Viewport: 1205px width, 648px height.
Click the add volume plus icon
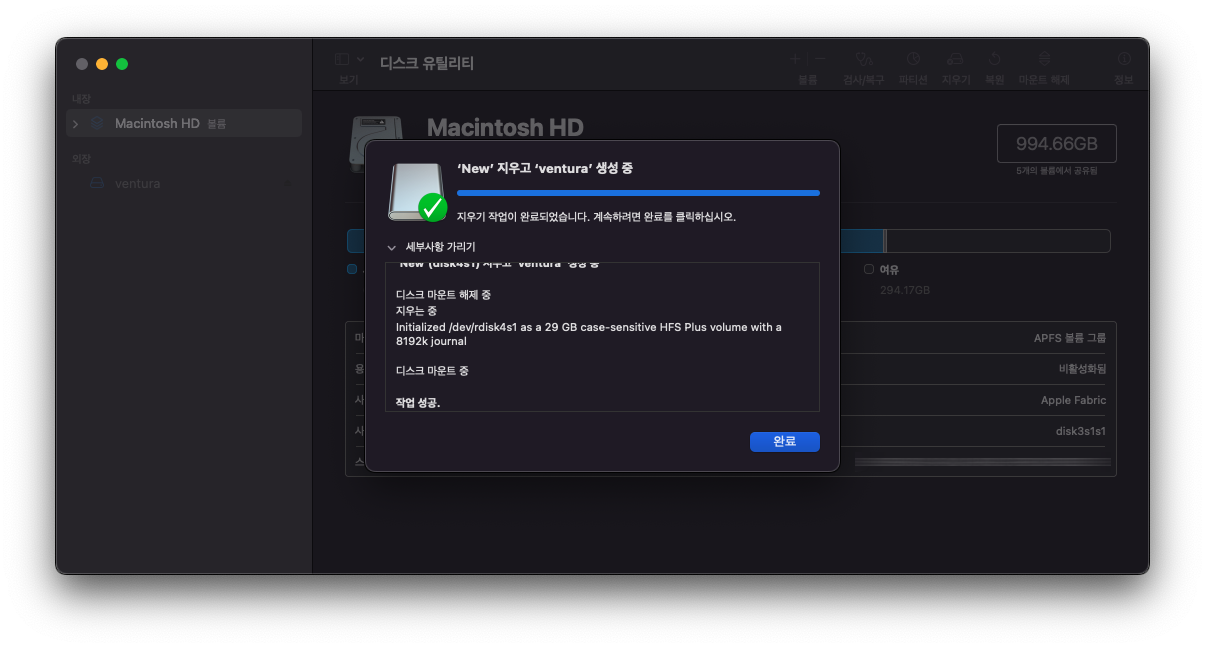pyautogui.click(x=795, y=60)
